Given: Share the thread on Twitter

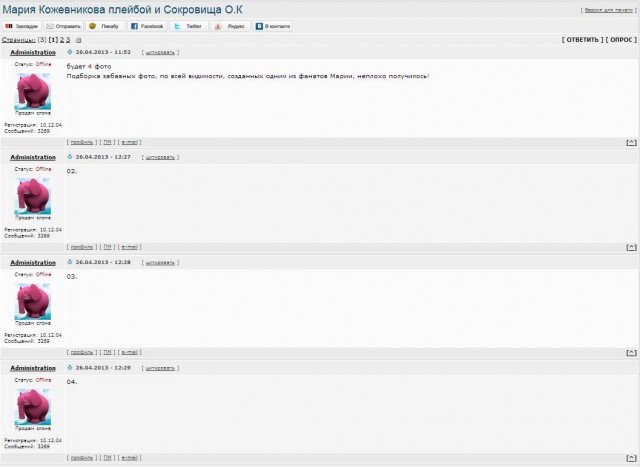Looking at the screenshot, I should point(189,26).
